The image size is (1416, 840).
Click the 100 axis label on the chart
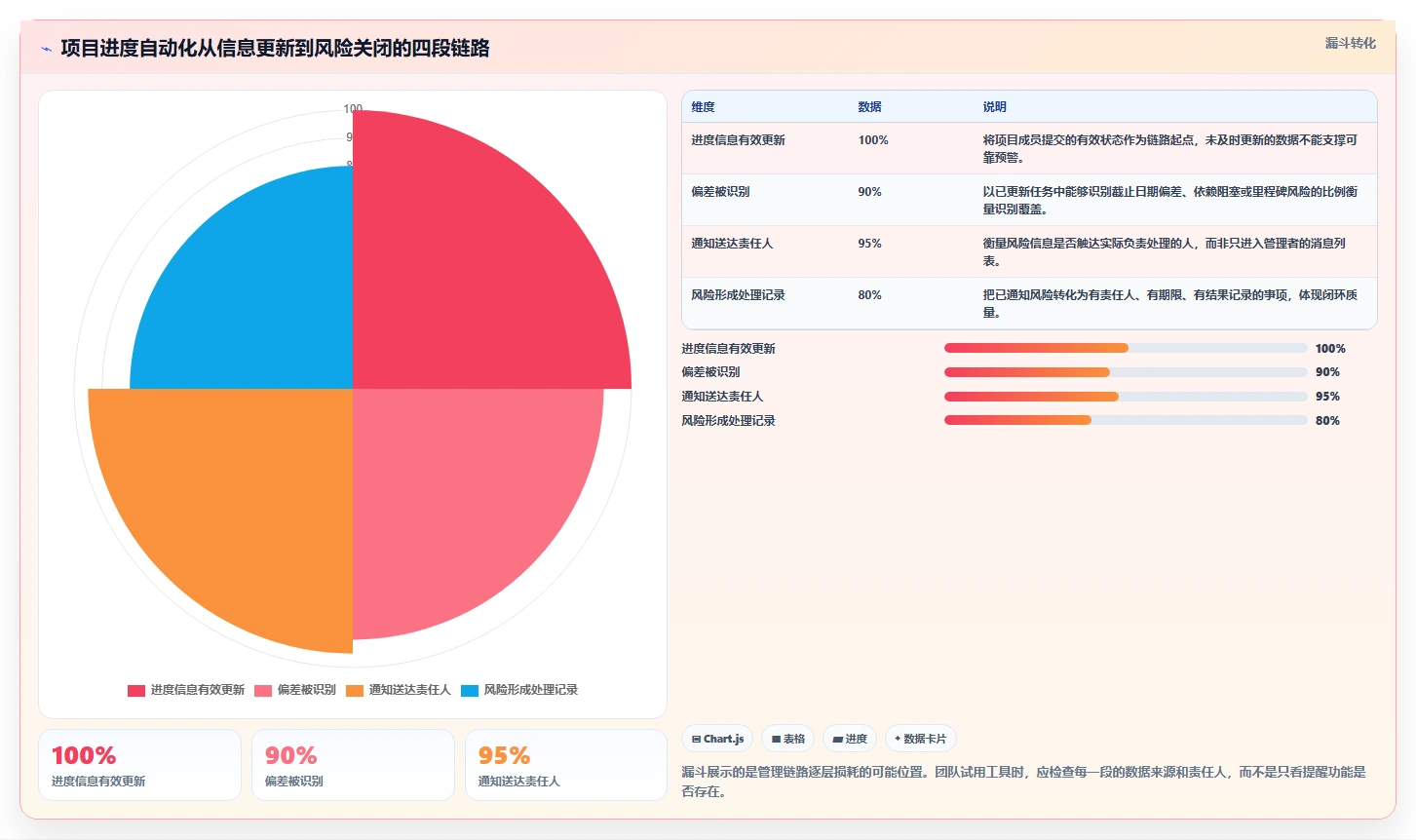click(x=353, y=108)
